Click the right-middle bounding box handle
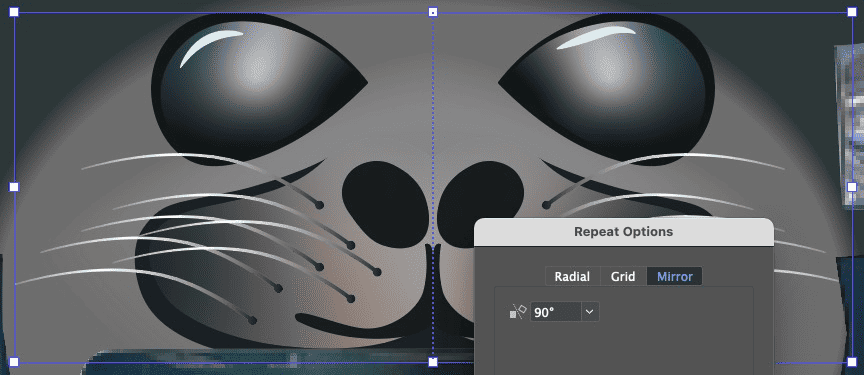The height and width of the screenshot is (375, 864). (x=852, y=187)
